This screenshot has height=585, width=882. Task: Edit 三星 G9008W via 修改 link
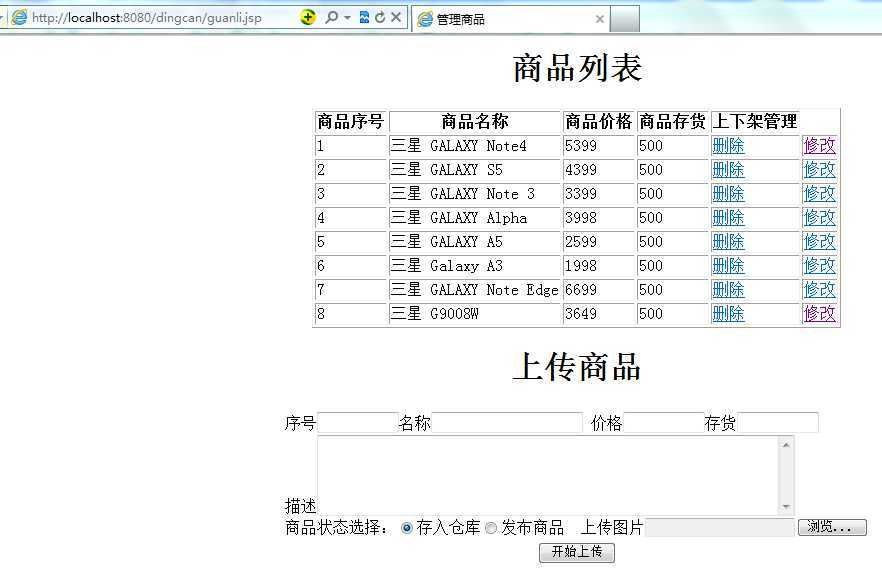click(820, 313)
